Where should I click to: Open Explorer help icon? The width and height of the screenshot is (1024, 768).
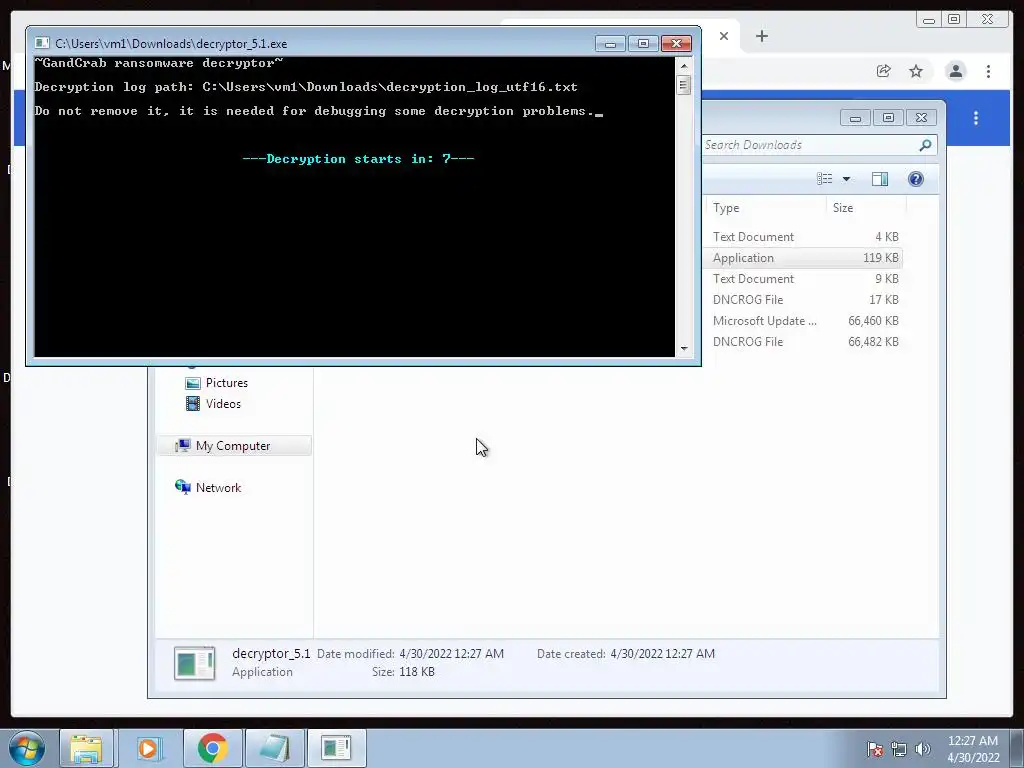(x=916, y=179)
